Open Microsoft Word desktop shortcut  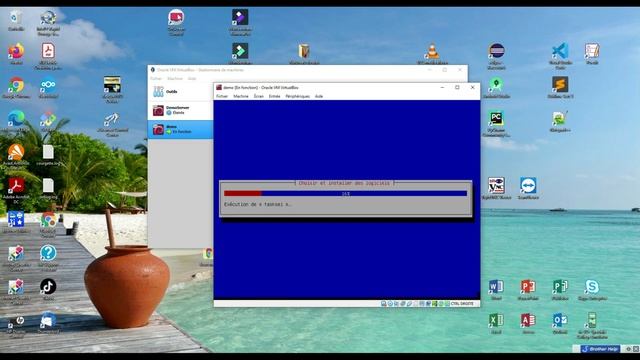coord(496,289)
